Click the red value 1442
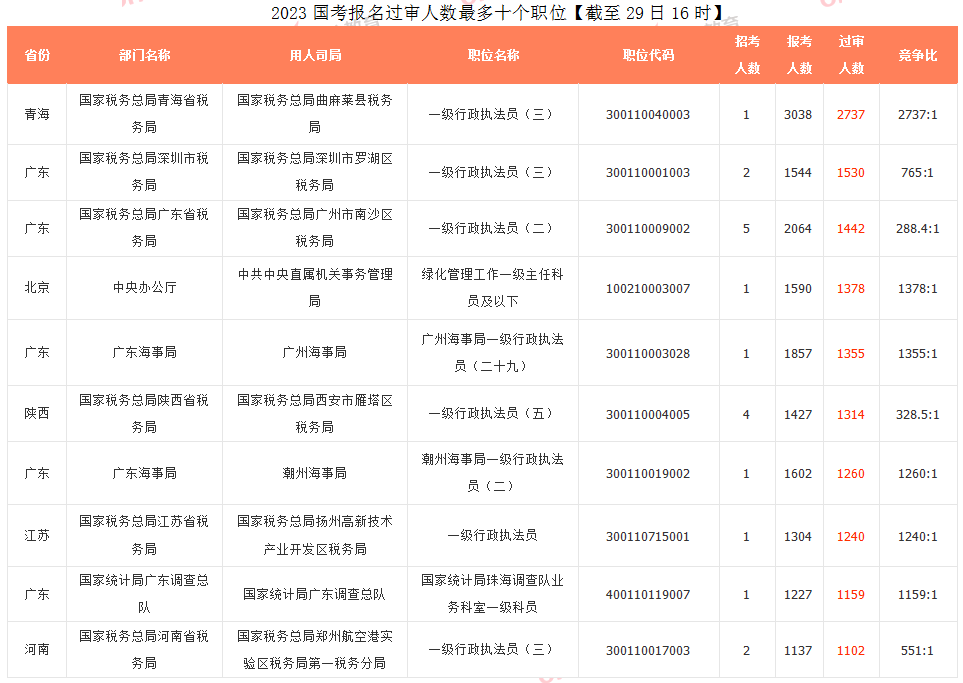Screen dimensions: 963x683 coord(851,228)
